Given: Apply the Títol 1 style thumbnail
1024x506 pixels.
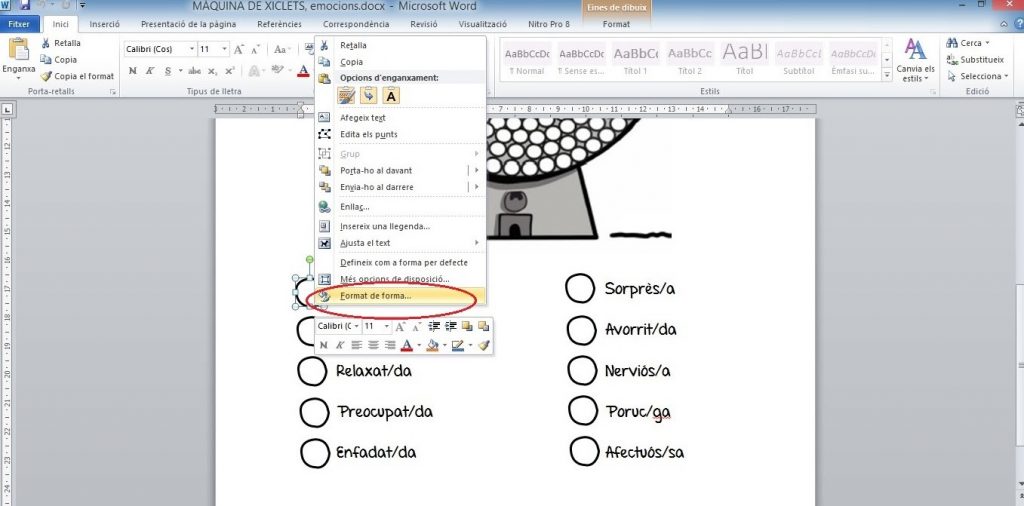Looking at the screenshot, I should tap(636, 58).
